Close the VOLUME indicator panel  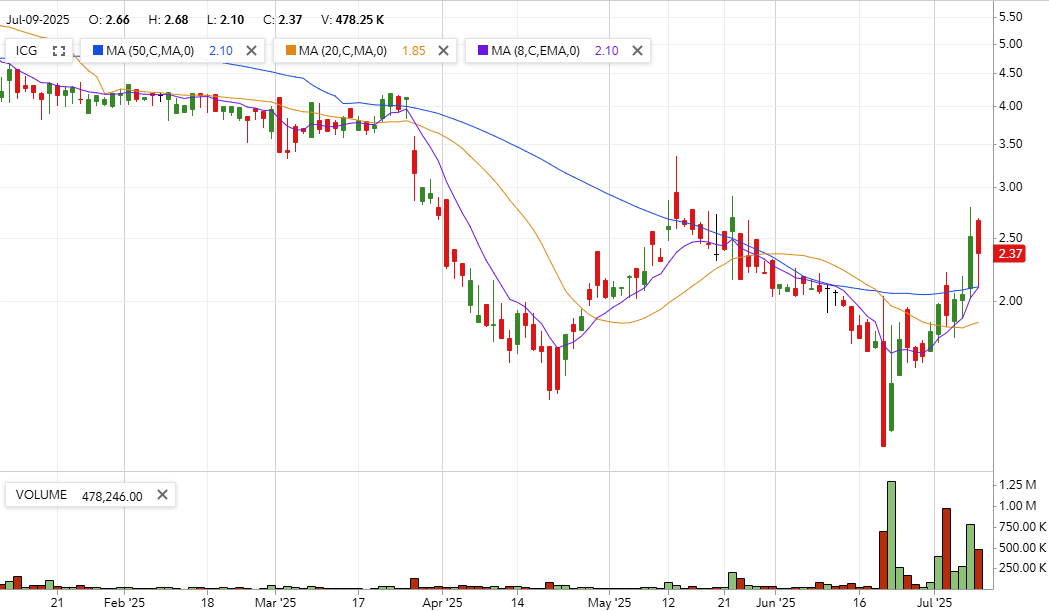point(162,495)
